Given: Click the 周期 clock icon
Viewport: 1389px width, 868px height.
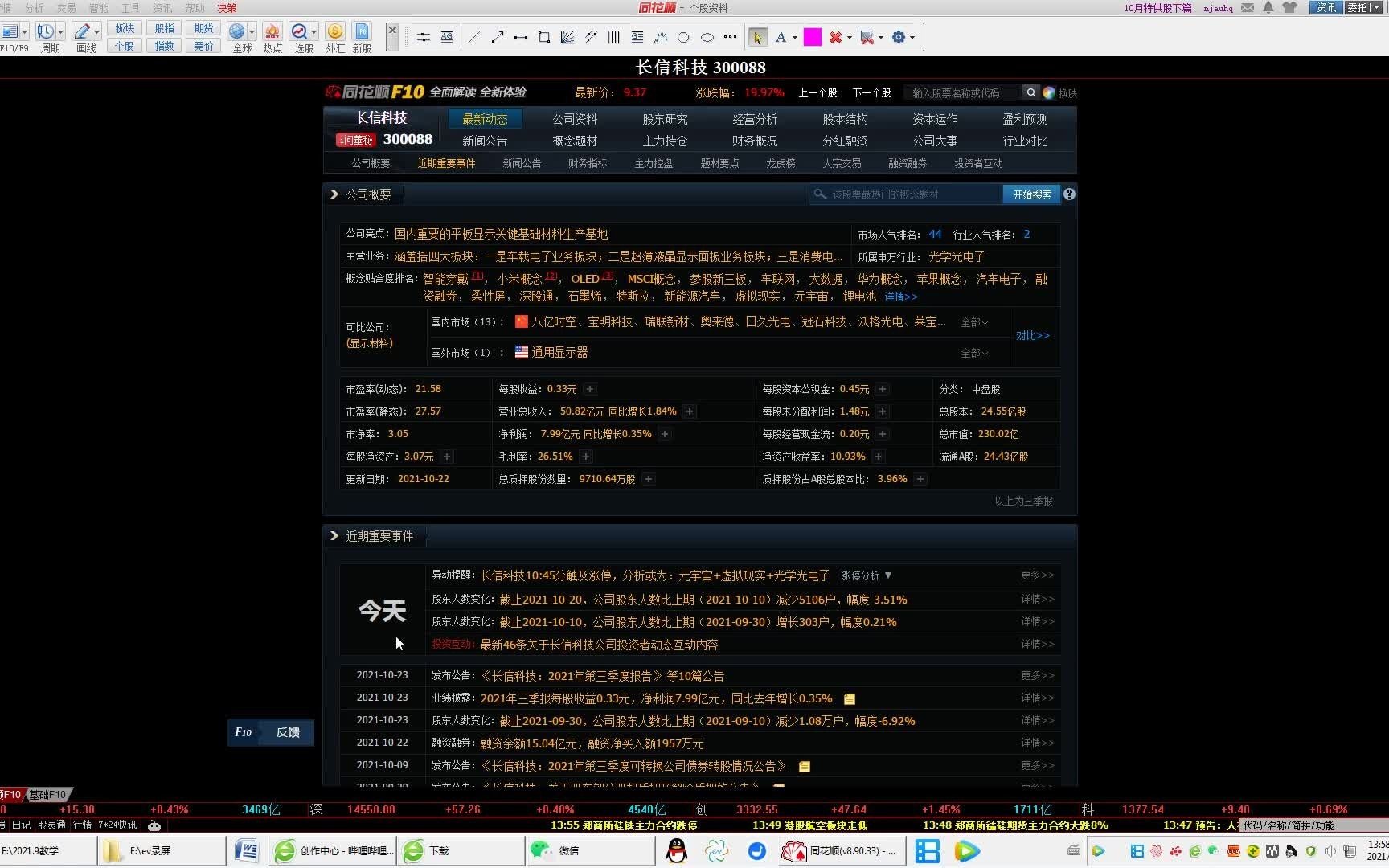Looking at the screenshot, I should 45,31.
